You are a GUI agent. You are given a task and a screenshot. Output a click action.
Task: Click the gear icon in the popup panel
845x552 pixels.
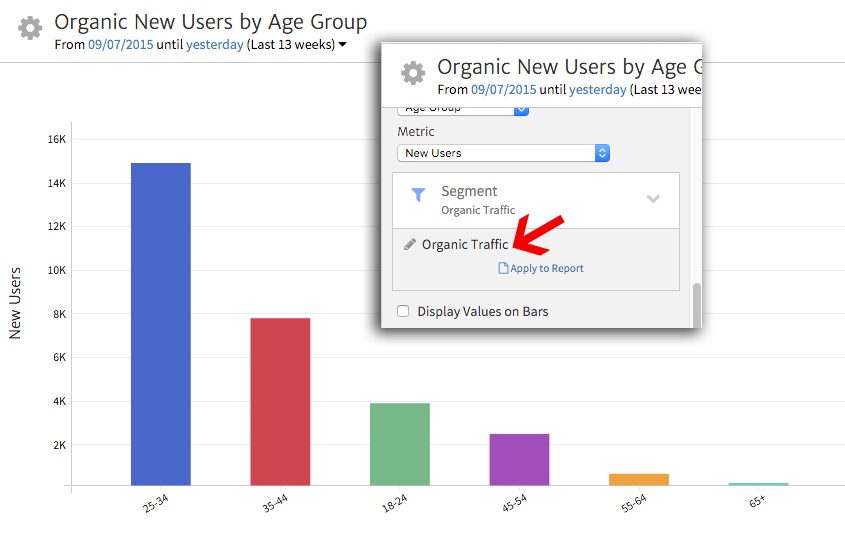click(413, 73)
